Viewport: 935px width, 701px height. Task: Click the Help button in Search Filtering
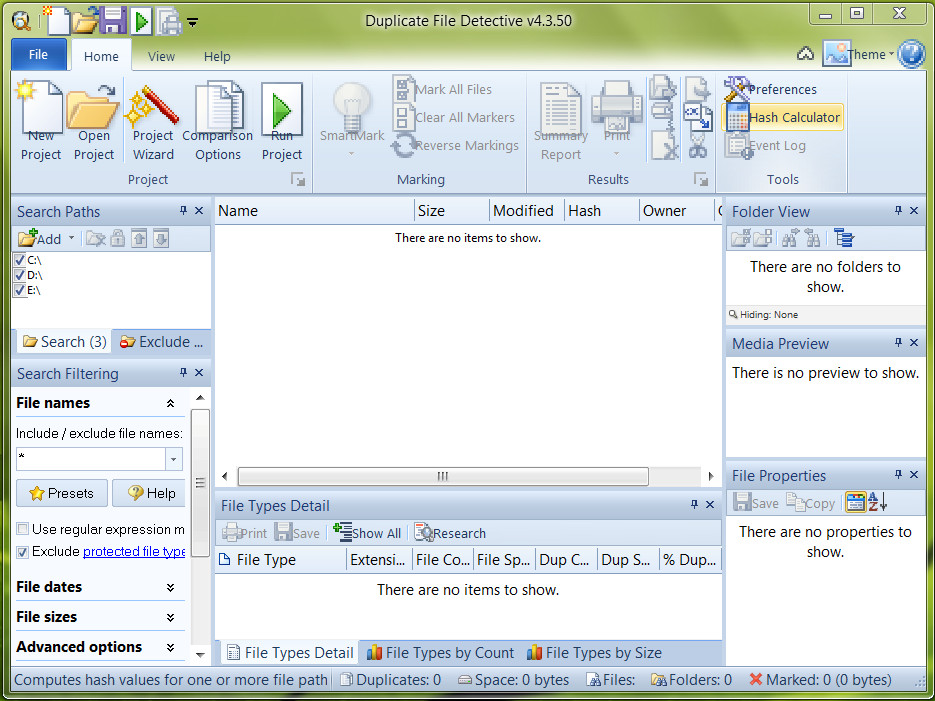[x=149, y=493]
